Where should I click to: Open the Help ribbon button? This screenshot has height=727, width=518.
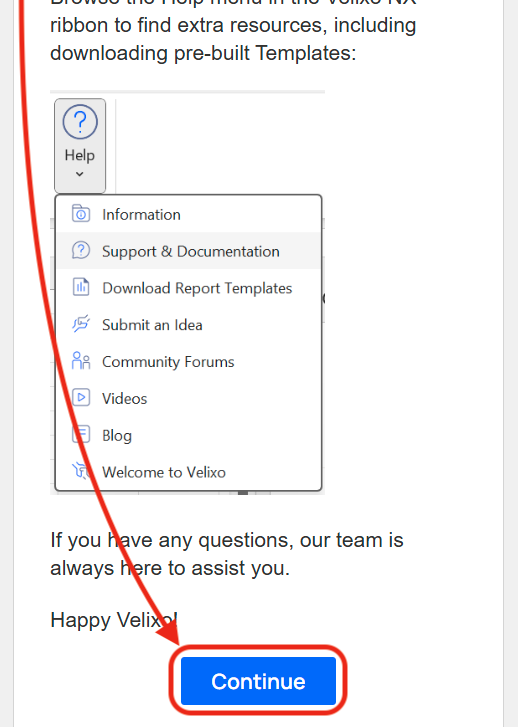pos(80,145)
